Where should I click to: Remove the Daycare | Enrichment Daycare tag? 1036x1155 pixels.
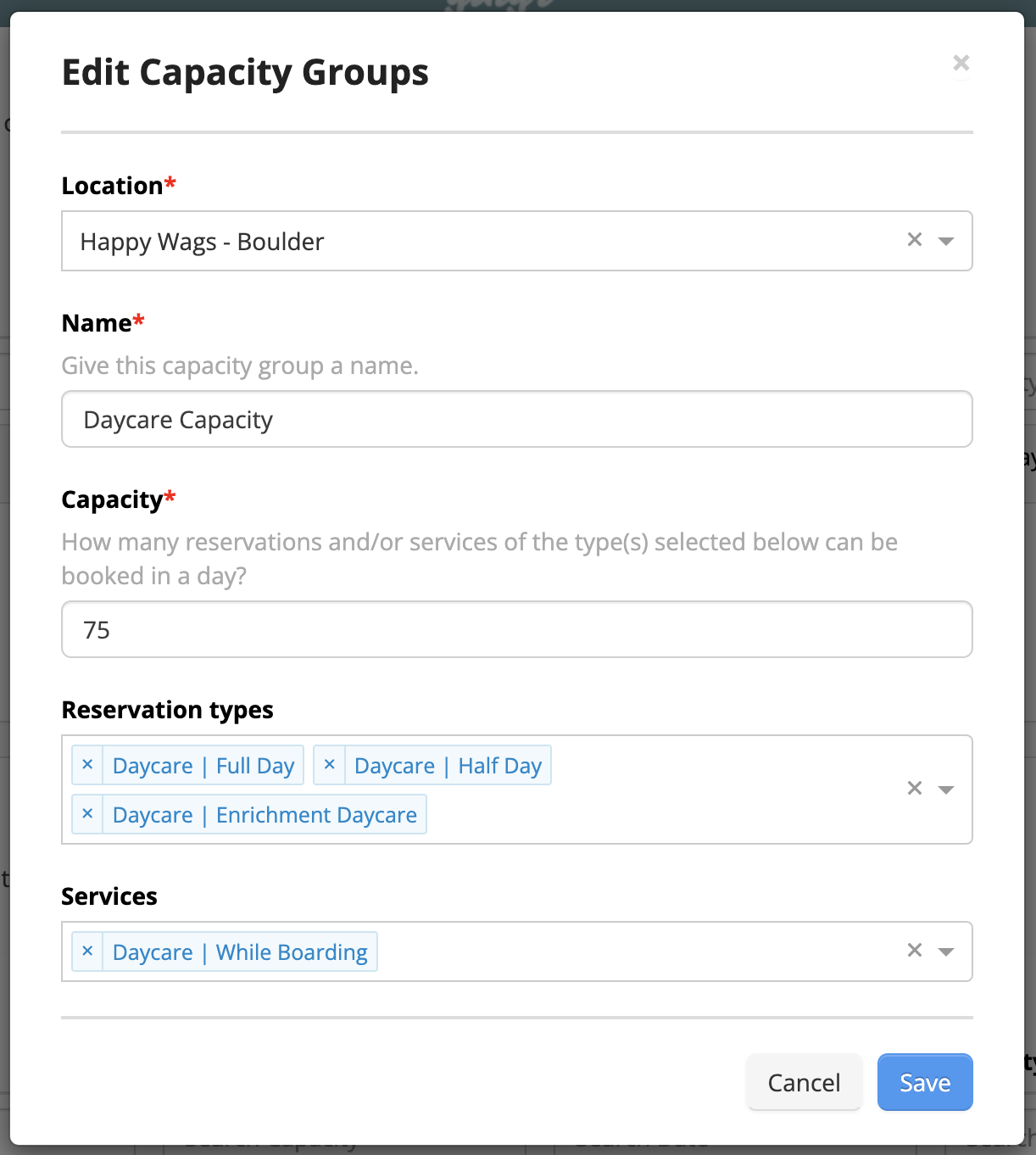[x=87, y=814]
